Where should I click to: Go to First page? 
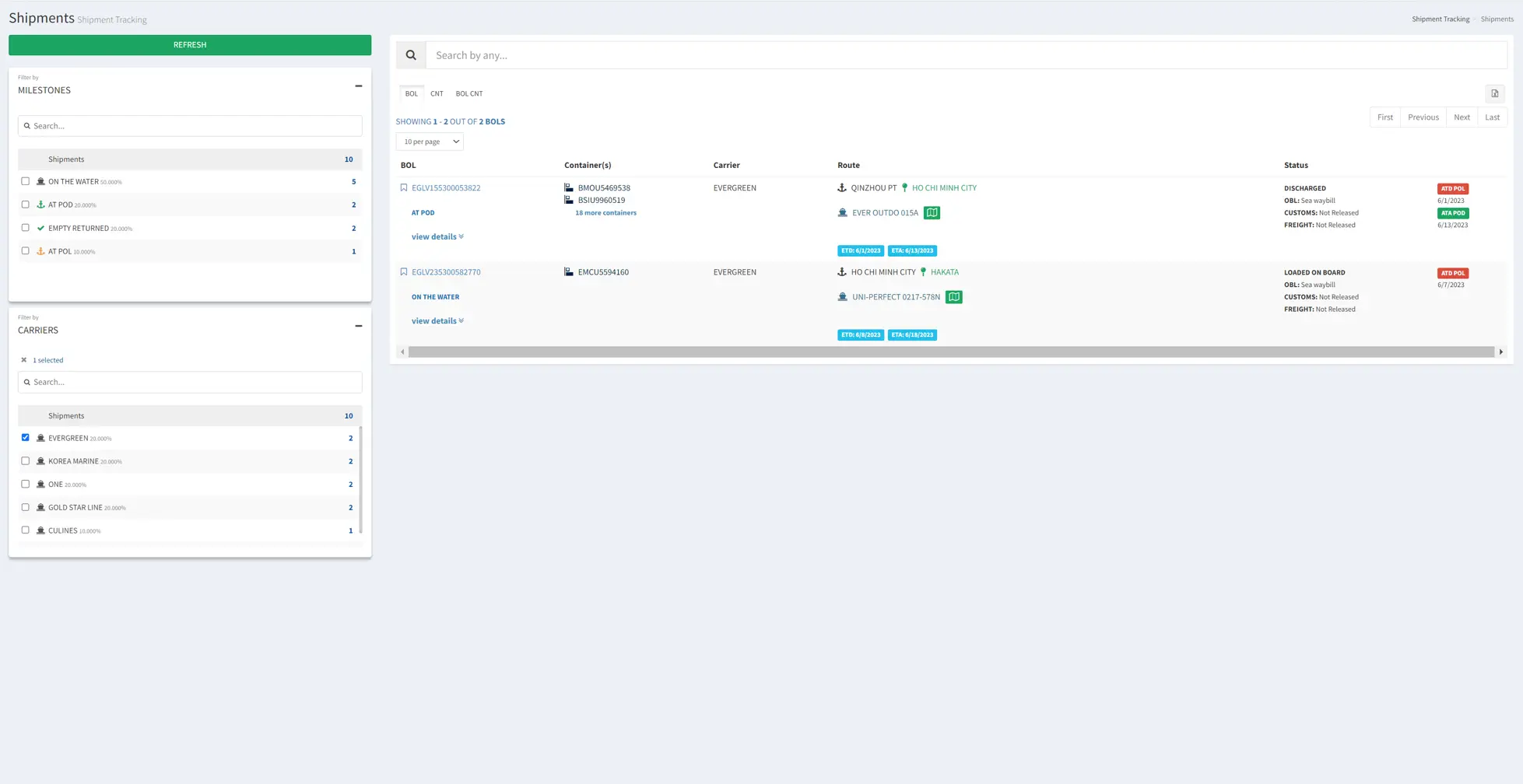tap(1385, 117)
